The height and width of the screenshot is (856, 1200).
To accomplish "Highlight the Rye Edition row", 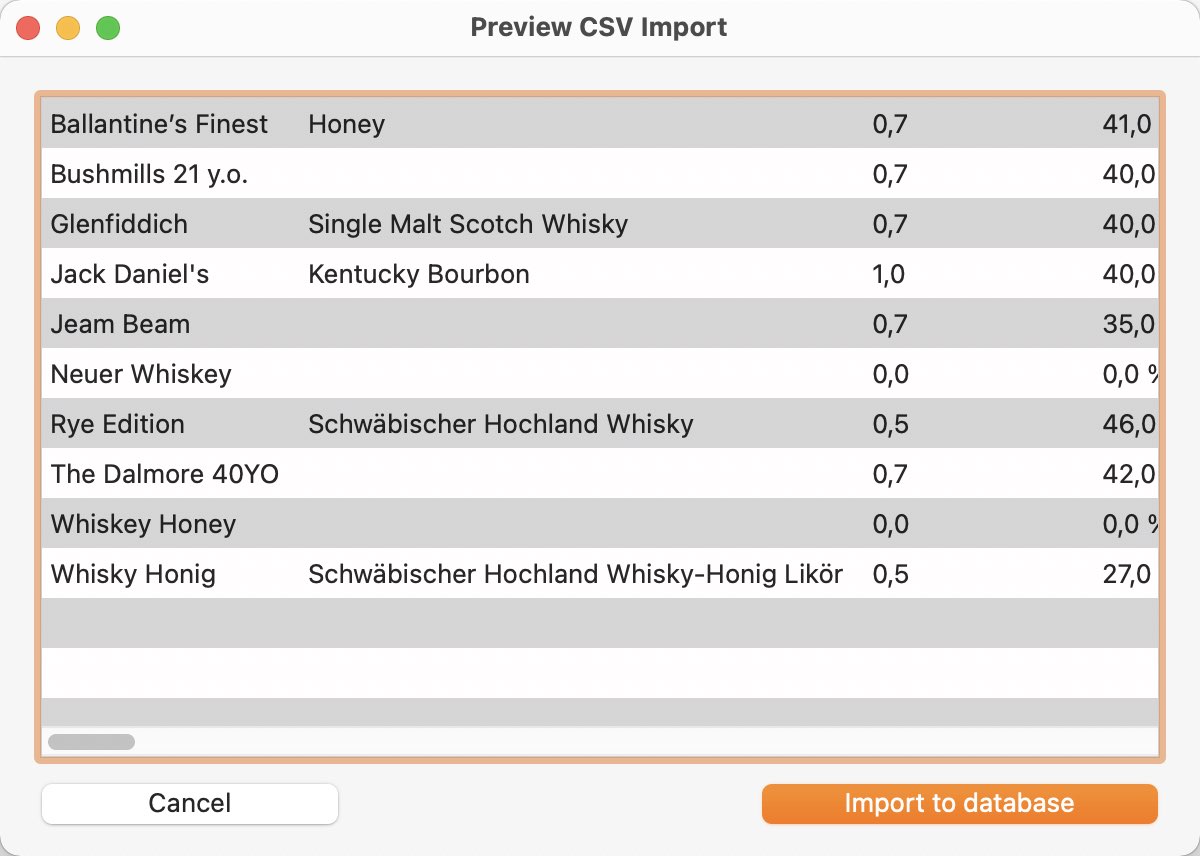I will point(600,423).
